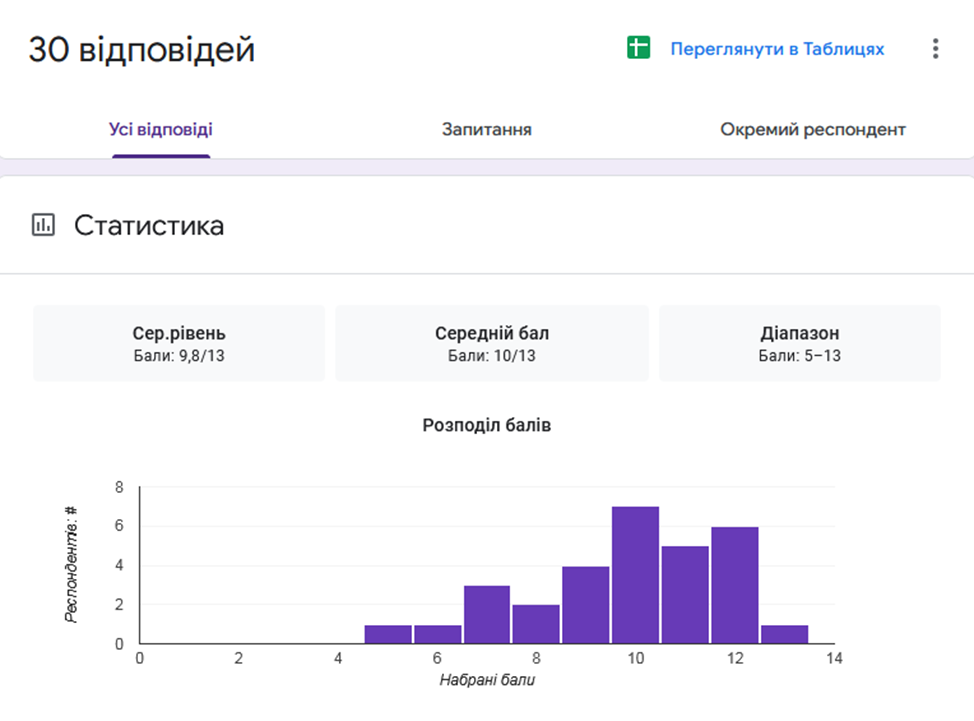Click the histogram bar at score 10

tap(635, 575)
